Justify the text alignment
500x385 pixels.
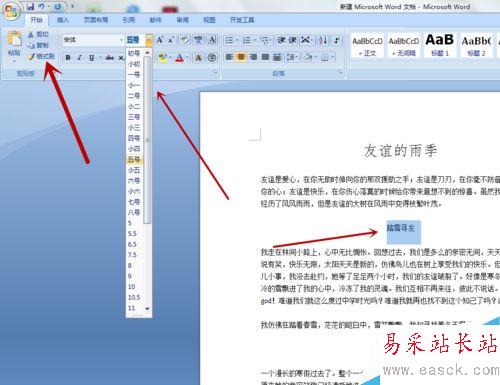(x=265, y=57)
